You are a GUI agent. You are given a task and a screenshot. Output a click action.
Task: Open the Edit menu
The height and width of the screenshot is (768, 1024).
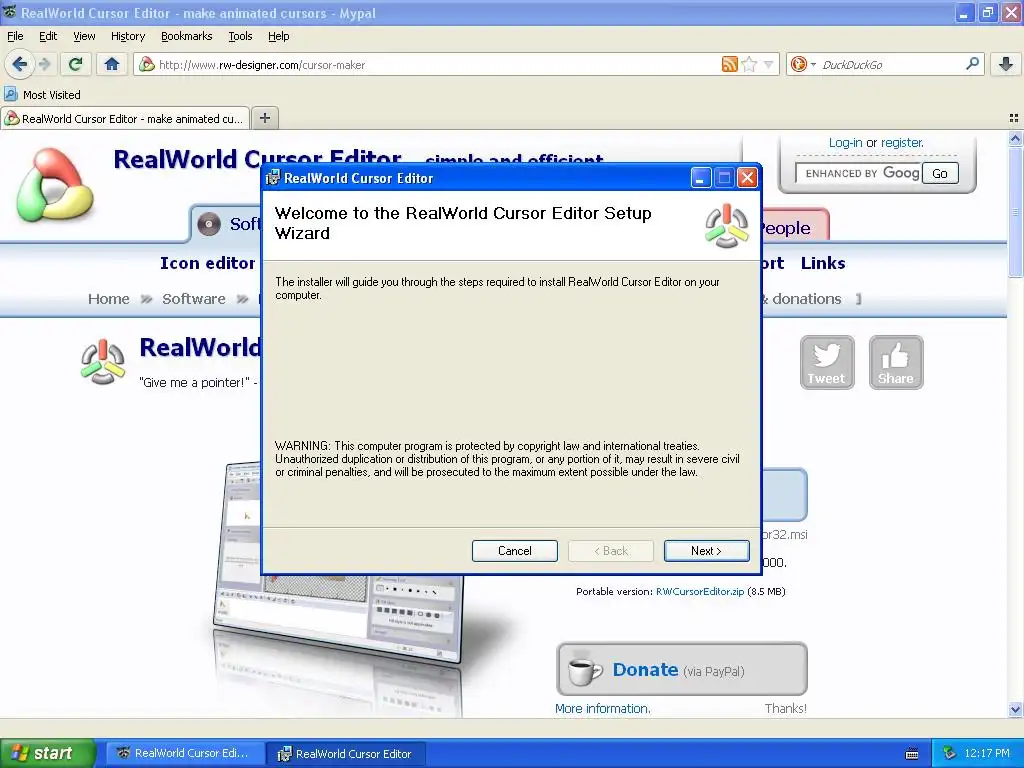[48, 36]
